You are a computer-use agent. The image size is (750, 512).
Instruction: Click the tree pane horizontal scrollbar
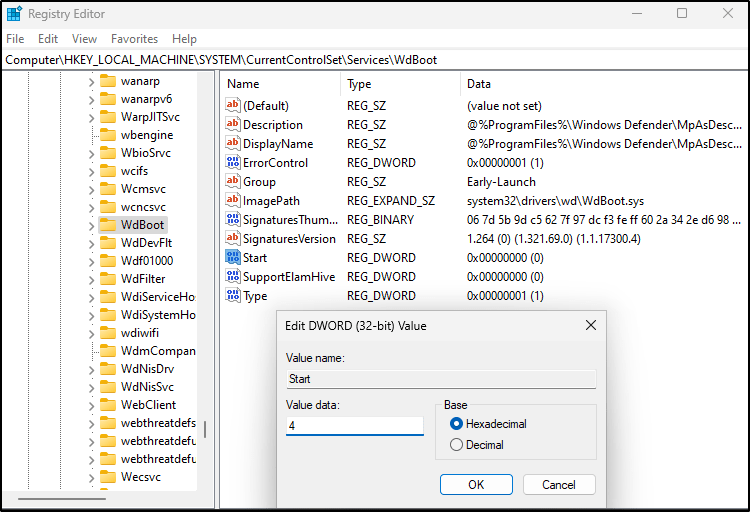62,498
